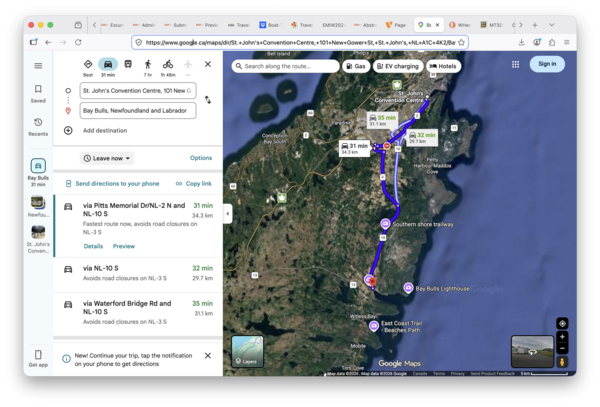
Task: Click the 35 min route label on map
Action: click(382, 120)
